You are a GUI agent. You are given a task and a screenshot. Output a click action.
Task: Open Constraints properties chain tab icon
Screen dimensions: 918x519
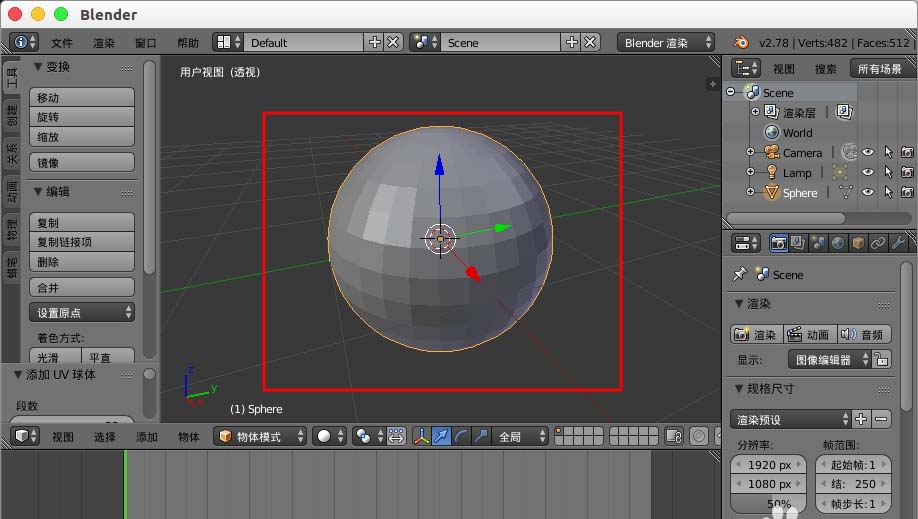(878, 243)
